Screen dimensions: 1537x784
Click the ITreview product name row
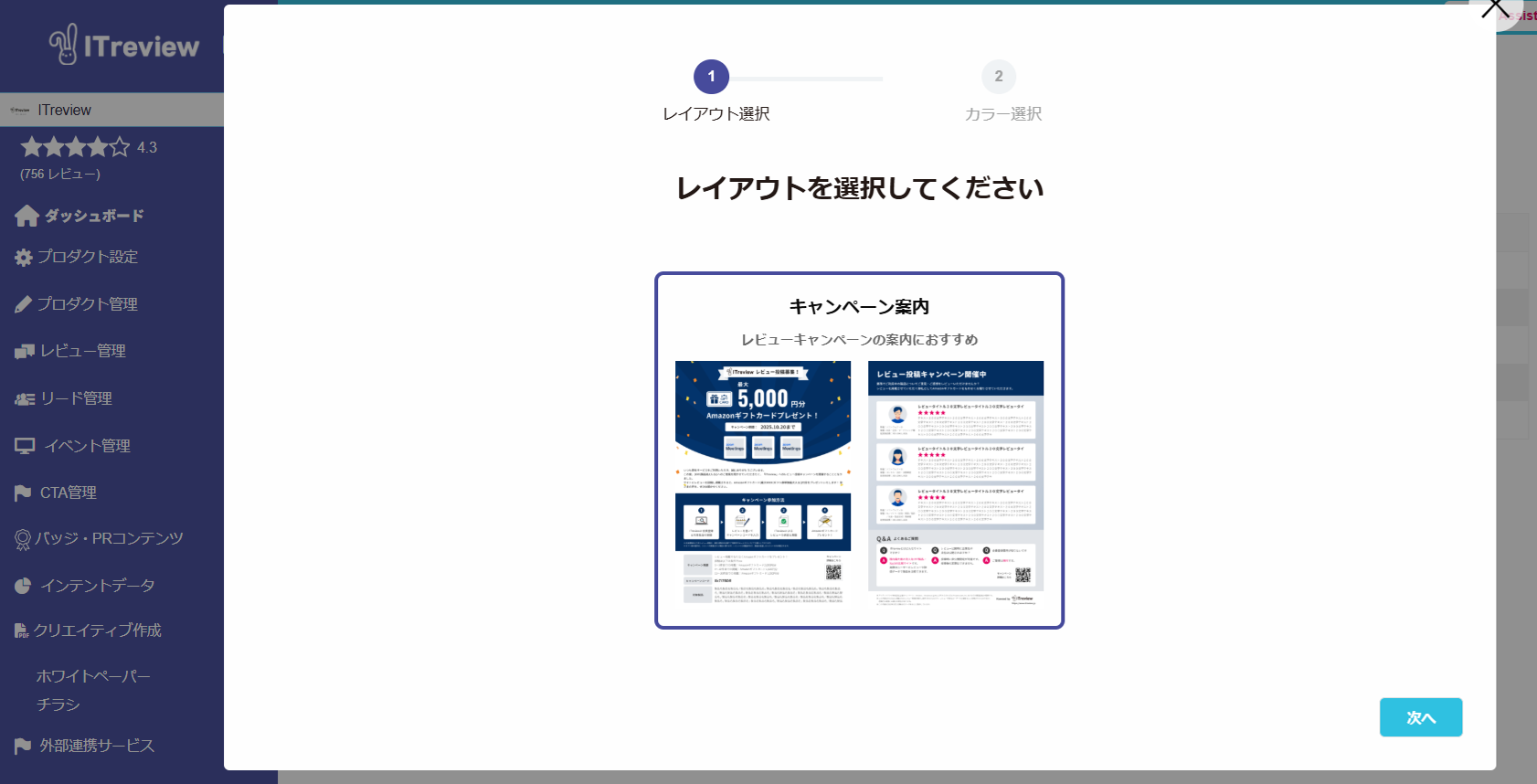[x=111, y=110]
